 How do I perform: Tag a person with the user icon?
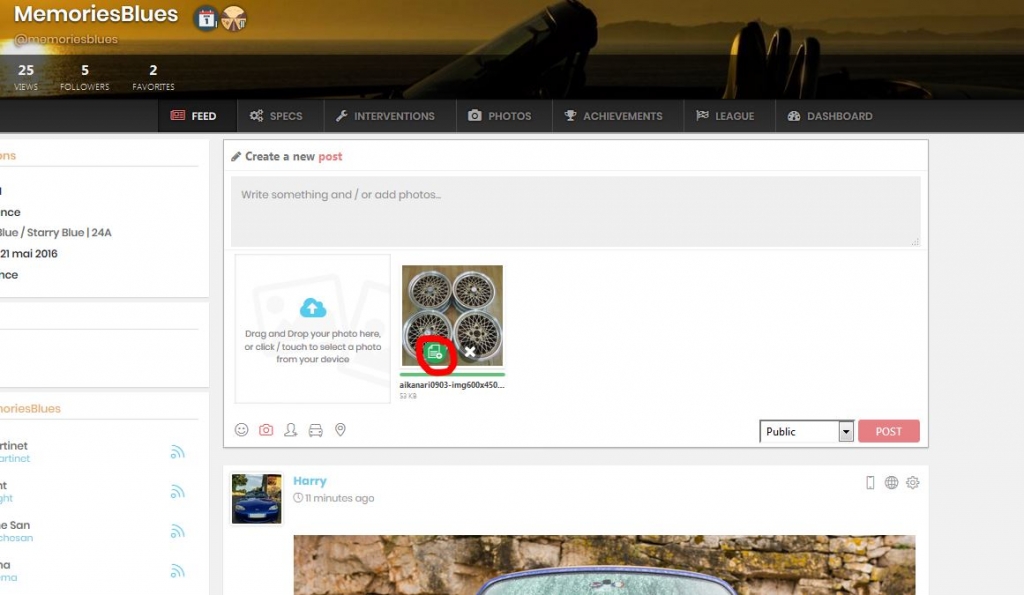point(291,430)
